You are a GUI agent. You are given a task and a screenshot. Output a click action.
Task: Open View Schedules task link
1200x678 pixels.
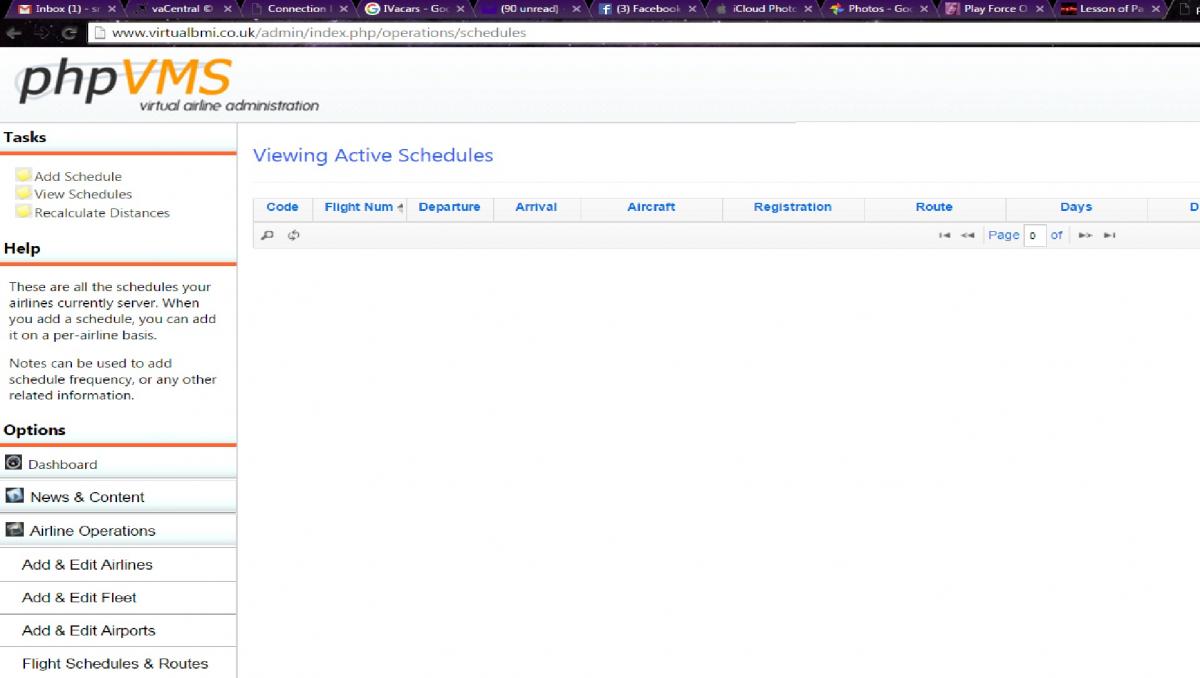pyautogui.click(x=82, y=194)
